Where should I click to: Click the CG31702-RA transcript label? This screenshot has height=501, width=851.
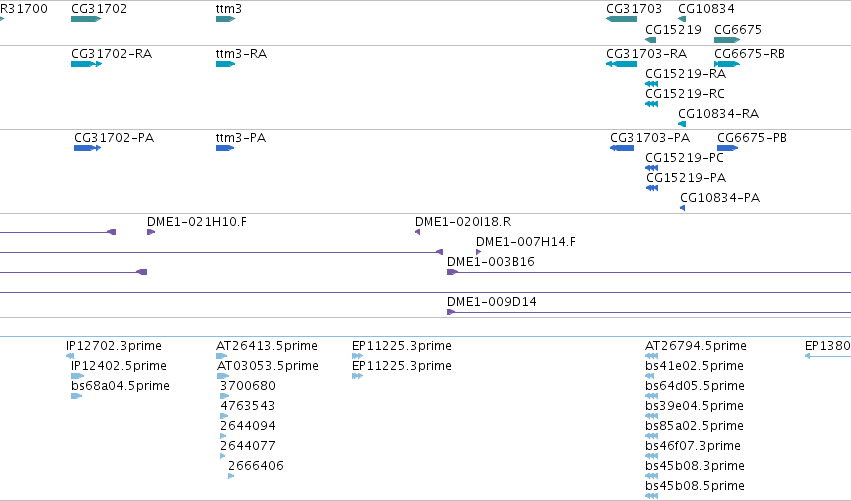(111, 54)
